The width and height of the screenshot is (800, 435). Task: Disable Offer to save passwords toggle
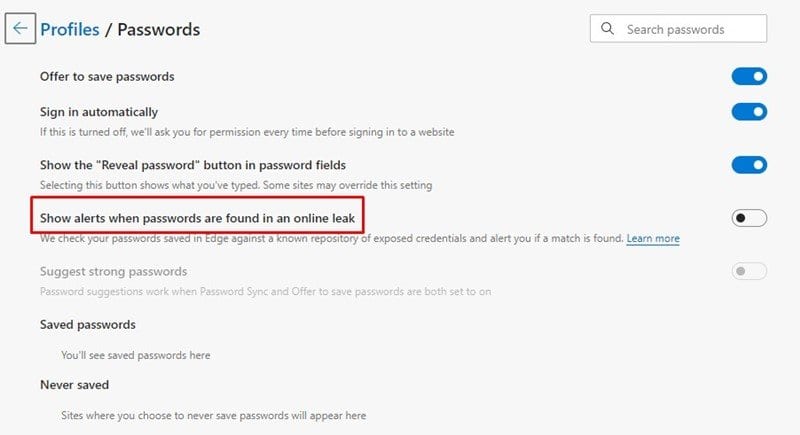pos(749,76)
